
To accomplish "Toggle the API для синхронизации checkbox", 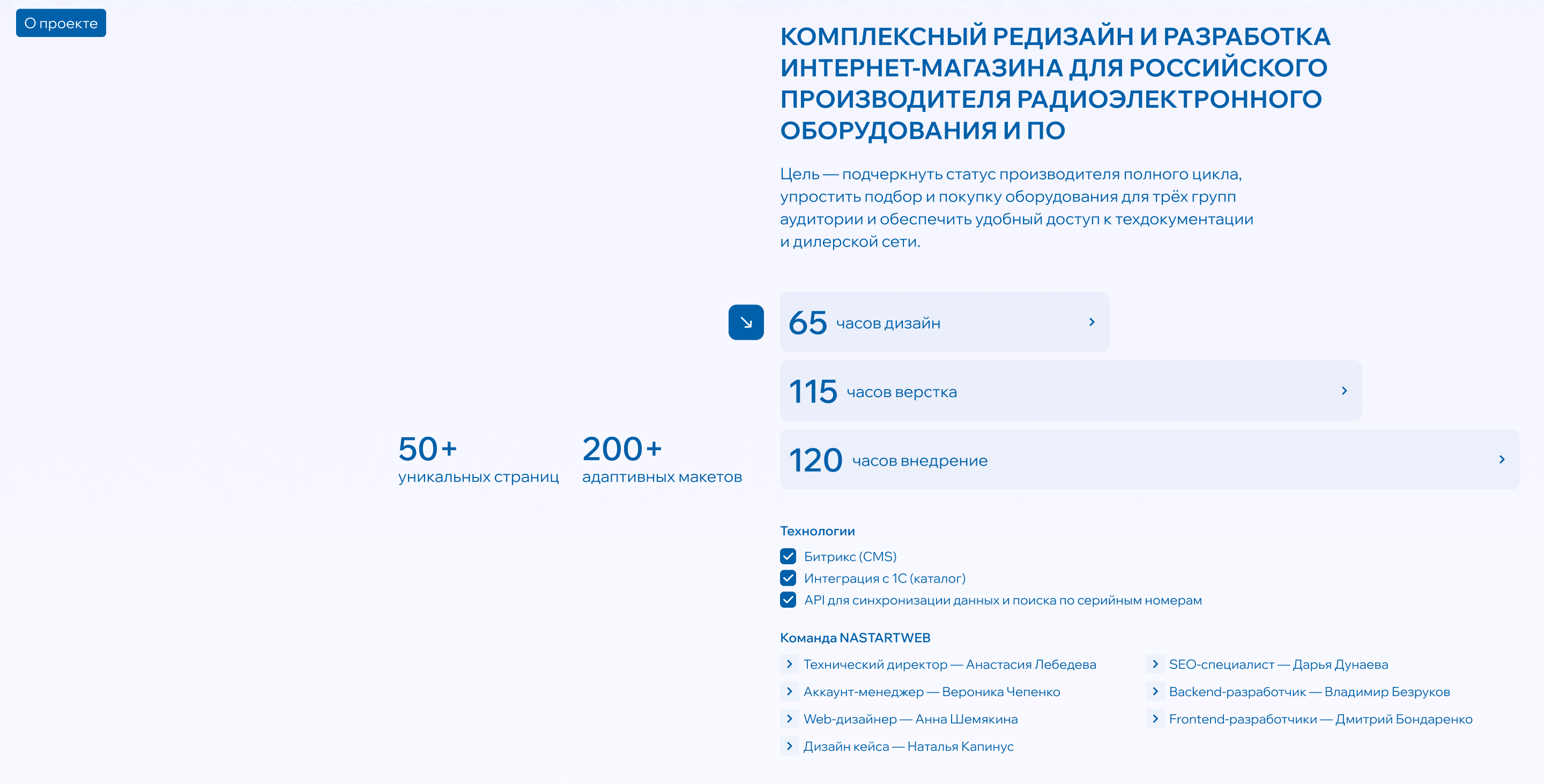I will 788,600.
